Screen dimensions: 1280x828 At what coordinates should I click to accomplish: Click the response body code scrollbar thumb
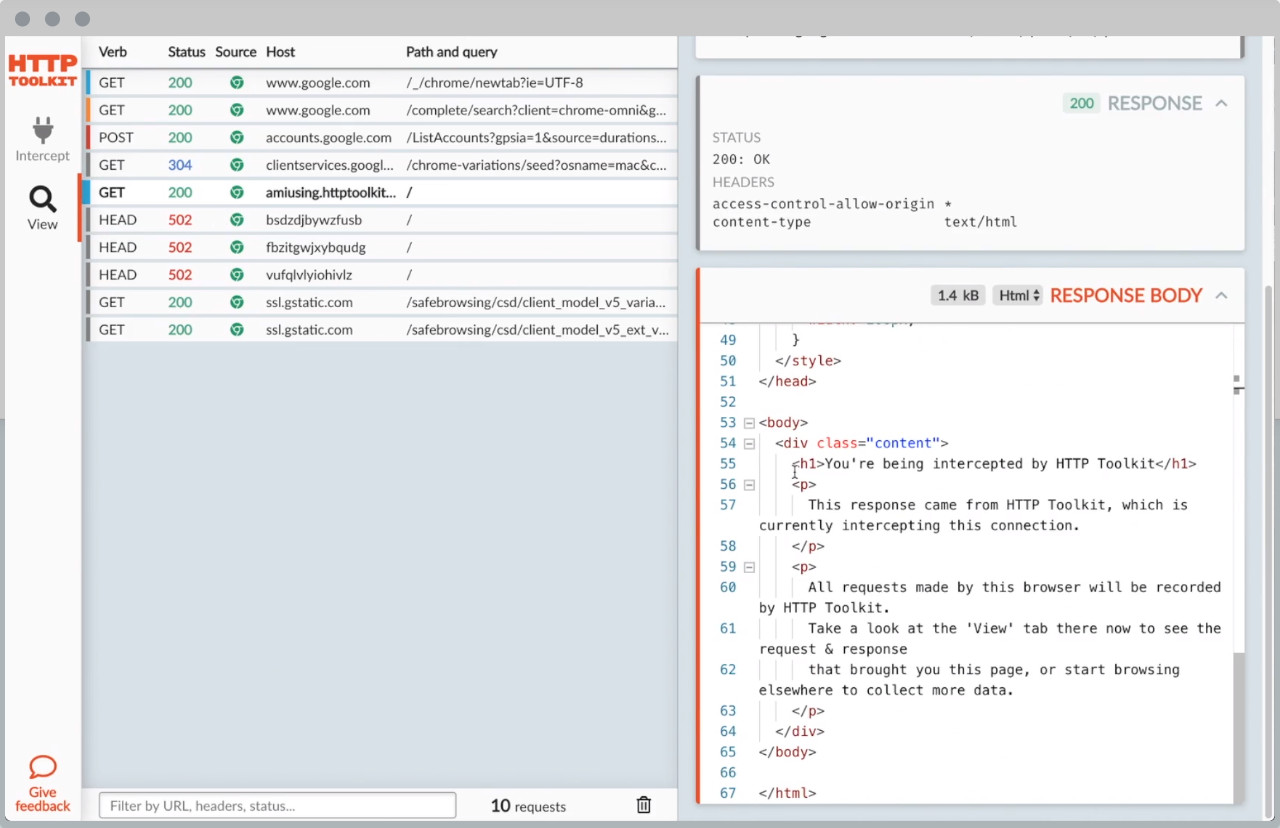1238,727
